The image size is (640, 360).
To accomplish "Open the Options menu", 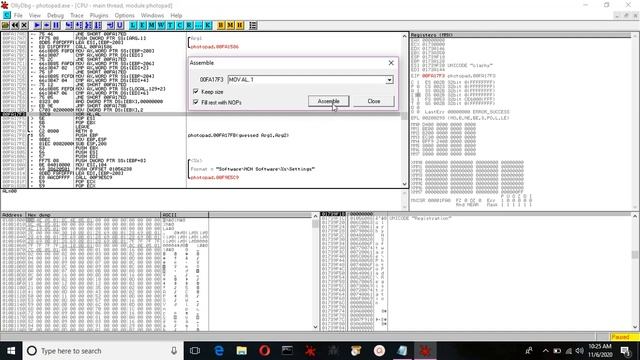I will [124, 15].
